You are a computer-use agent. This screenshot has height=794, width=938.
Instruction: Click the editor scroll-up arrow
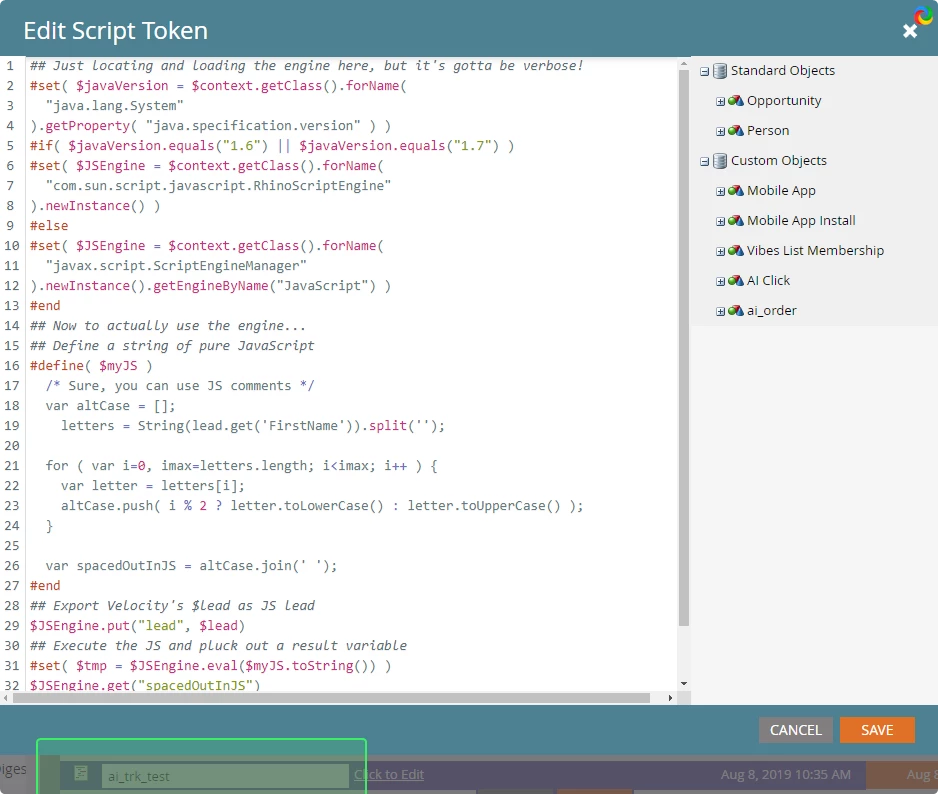(684, 63)
